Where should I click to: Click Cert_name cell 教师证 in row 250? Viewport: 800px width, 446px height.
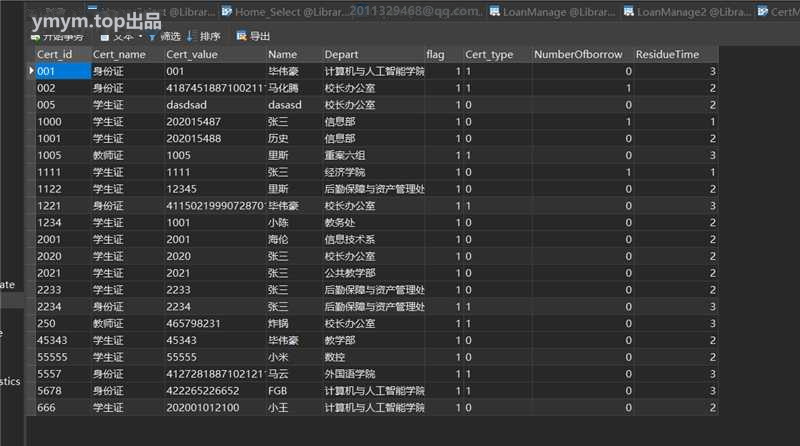tap(128, 324)
